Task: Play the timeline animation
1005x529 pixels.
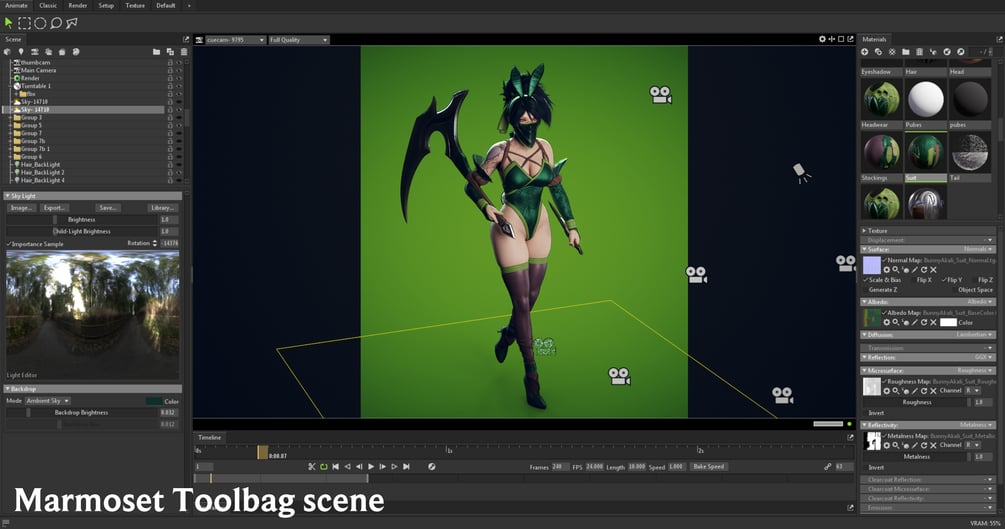Action: [x=370, y=467]
